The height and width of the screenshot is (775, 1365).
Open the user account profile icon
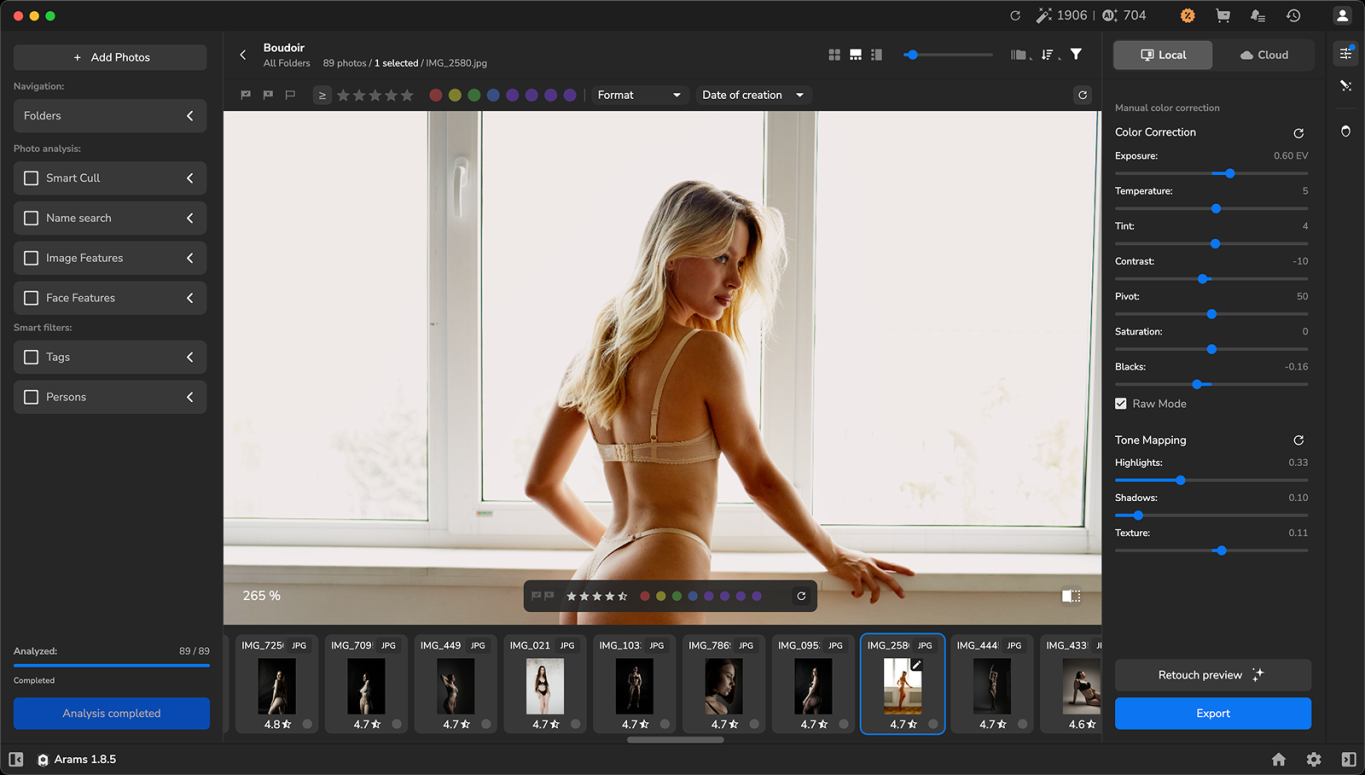pyautogui.click(x=1342, y=15)
